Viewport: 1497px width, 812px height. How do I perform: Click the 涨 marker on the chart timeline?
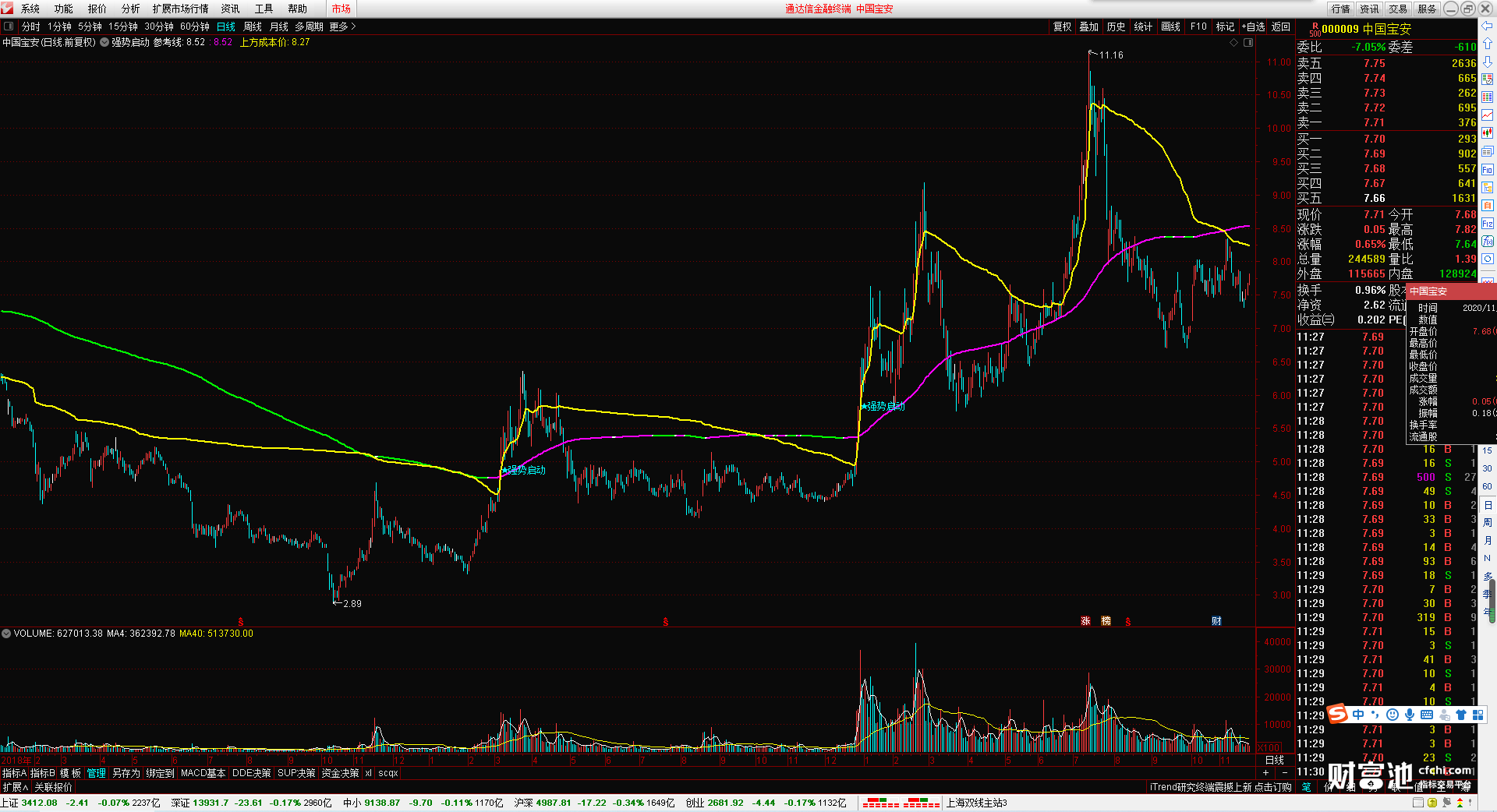1085,621
